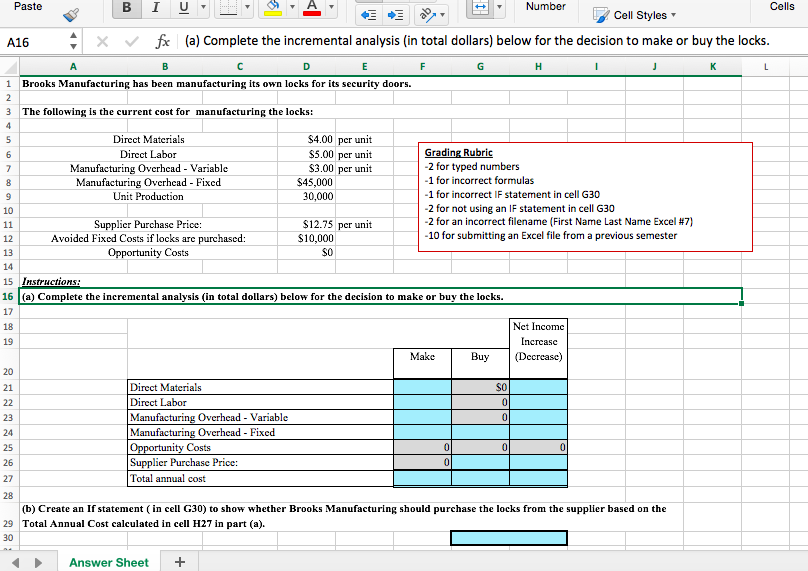Click the Cells group label

coord(782,6)
